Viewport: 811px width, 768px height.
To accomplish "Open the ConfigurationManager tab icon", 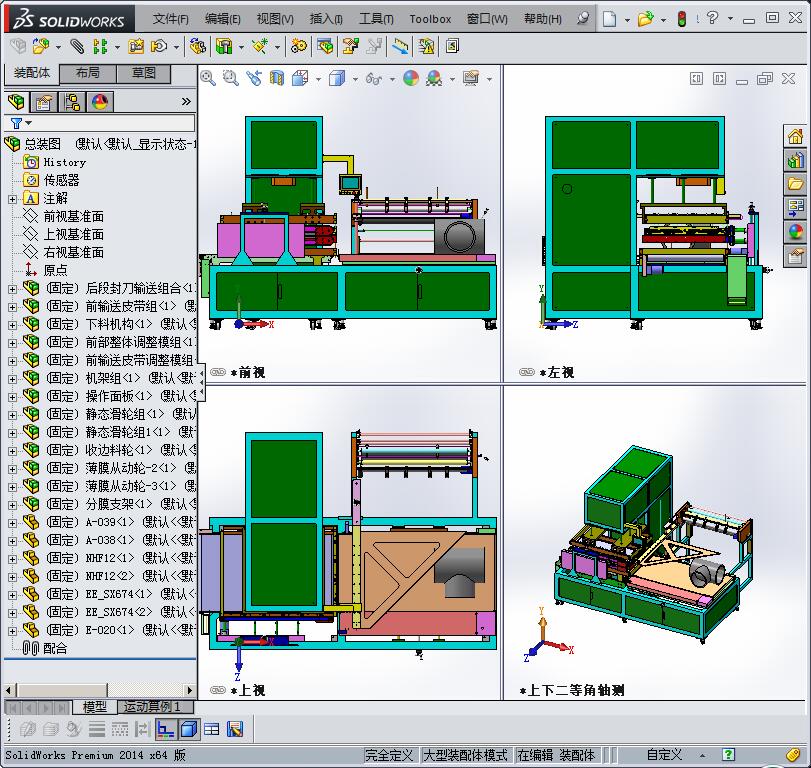I will click(x=72, y=102).
